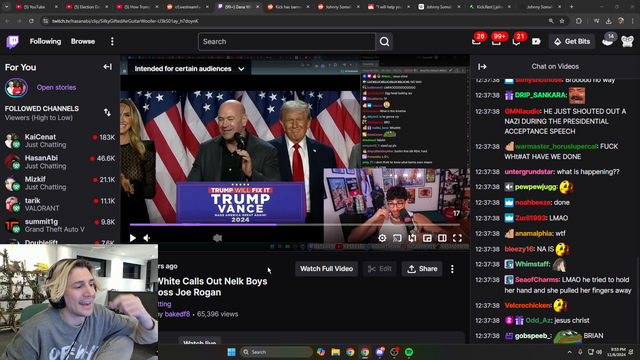Click Watch Full Video button

tap(327, 269)
